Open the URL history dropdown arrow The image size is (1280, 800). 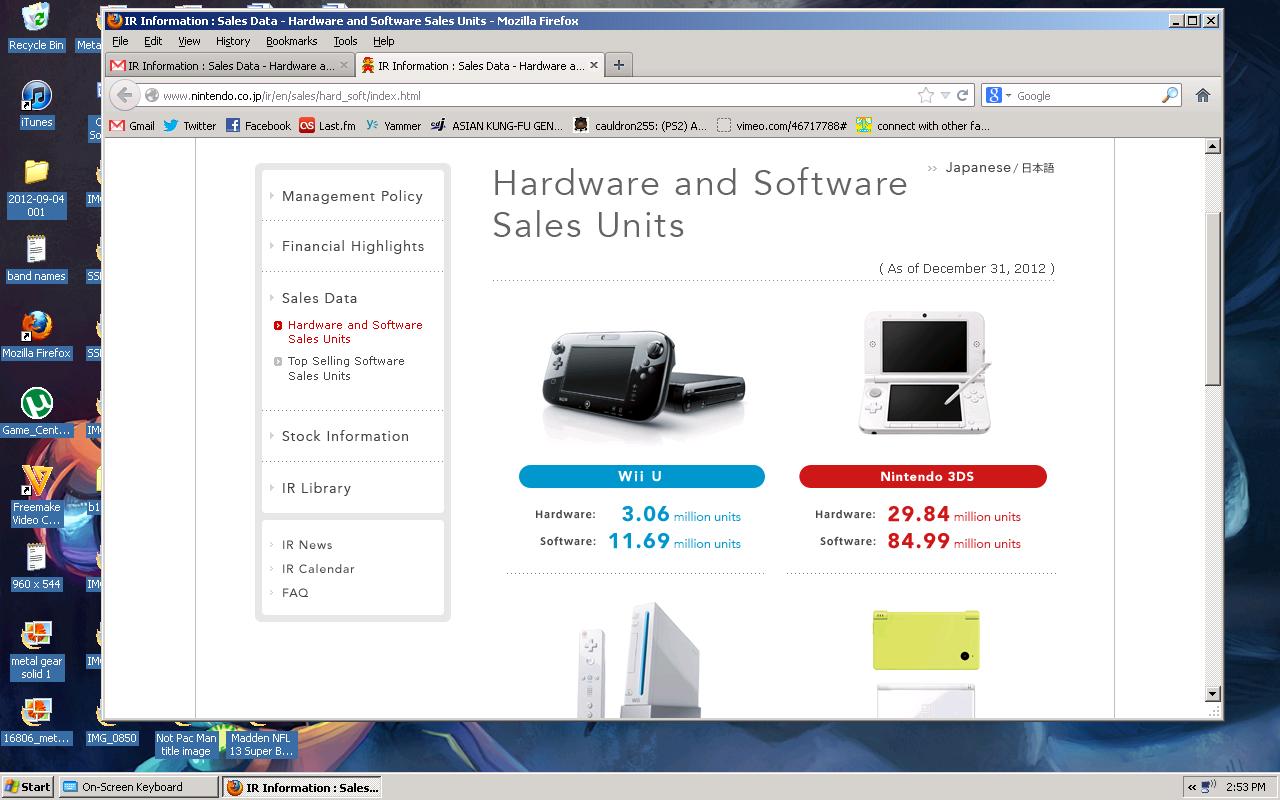[945, 96]
